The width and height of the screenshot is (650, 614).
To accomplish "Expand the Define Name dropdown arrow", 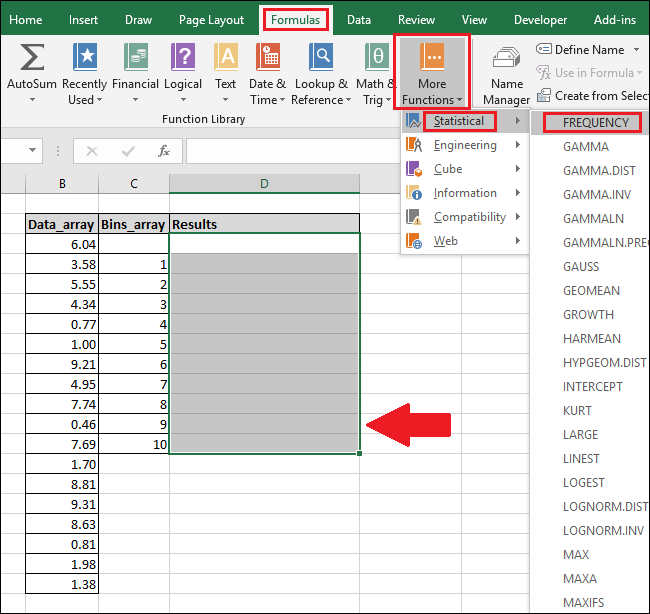I will [635, 49].
